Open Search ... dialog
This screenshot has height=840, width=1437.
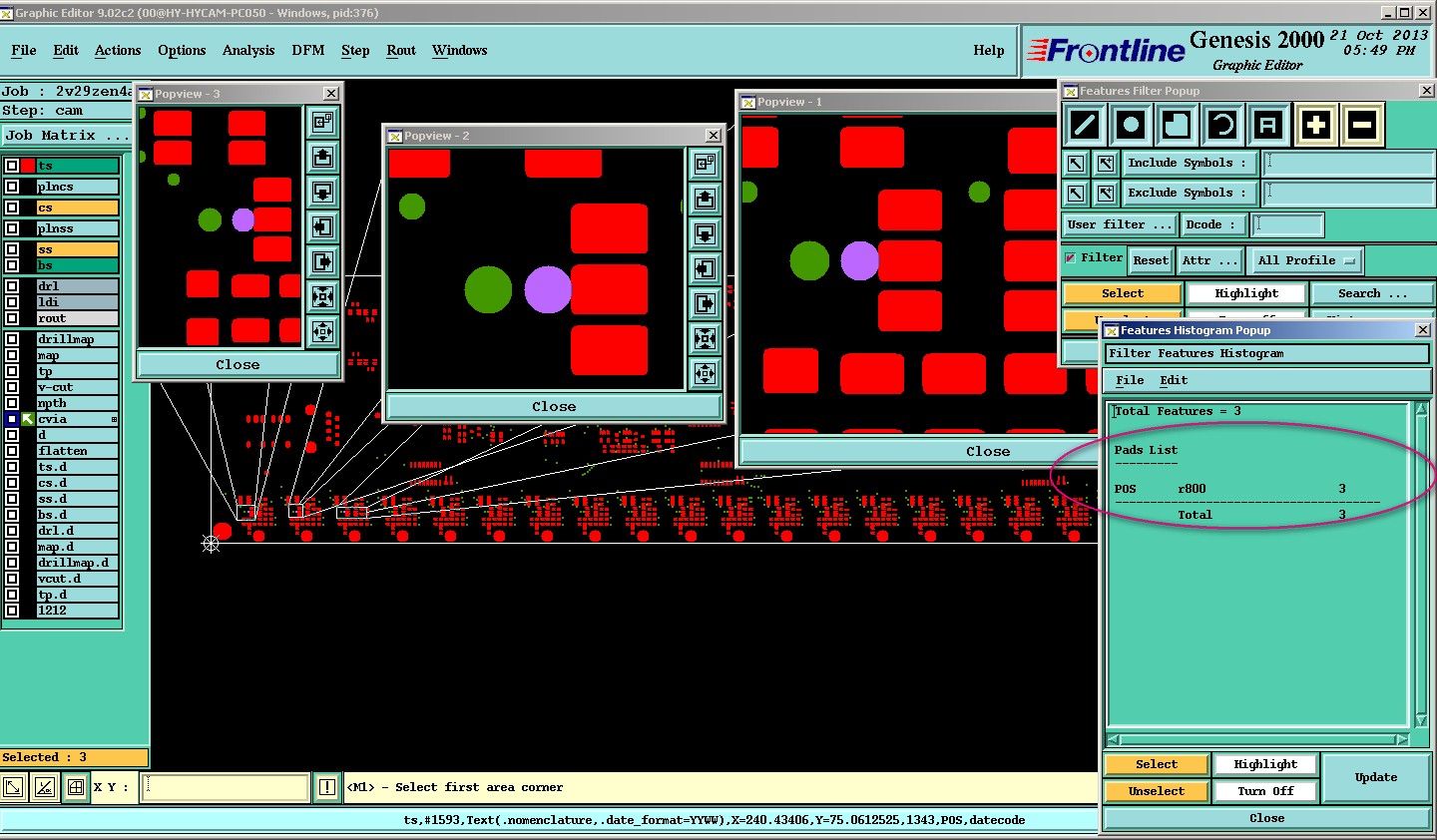(1372, 293)
